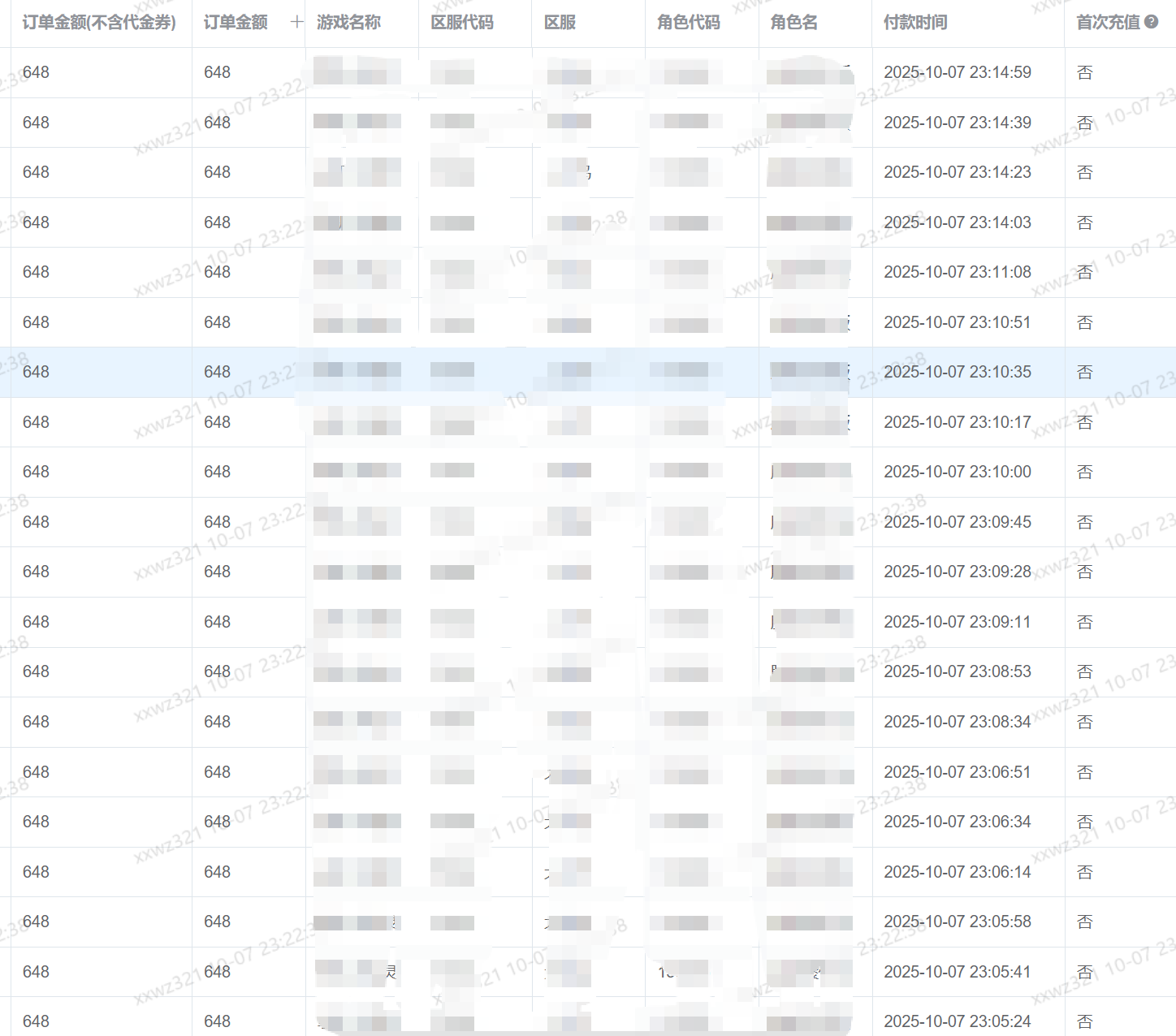Click the payment time 2025-10-07 23:06:14

click(x=957, y=872)
